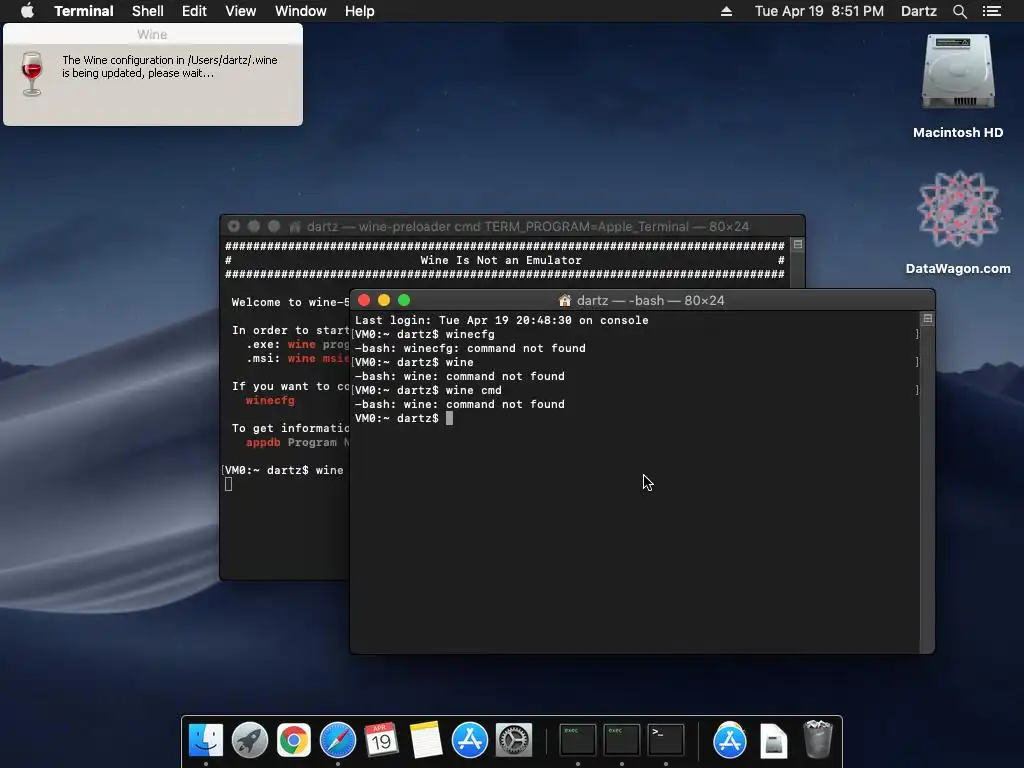Screen dimensions: 1024x768
Task: Close the bash terminal window
Action: (x=364, y=300)
